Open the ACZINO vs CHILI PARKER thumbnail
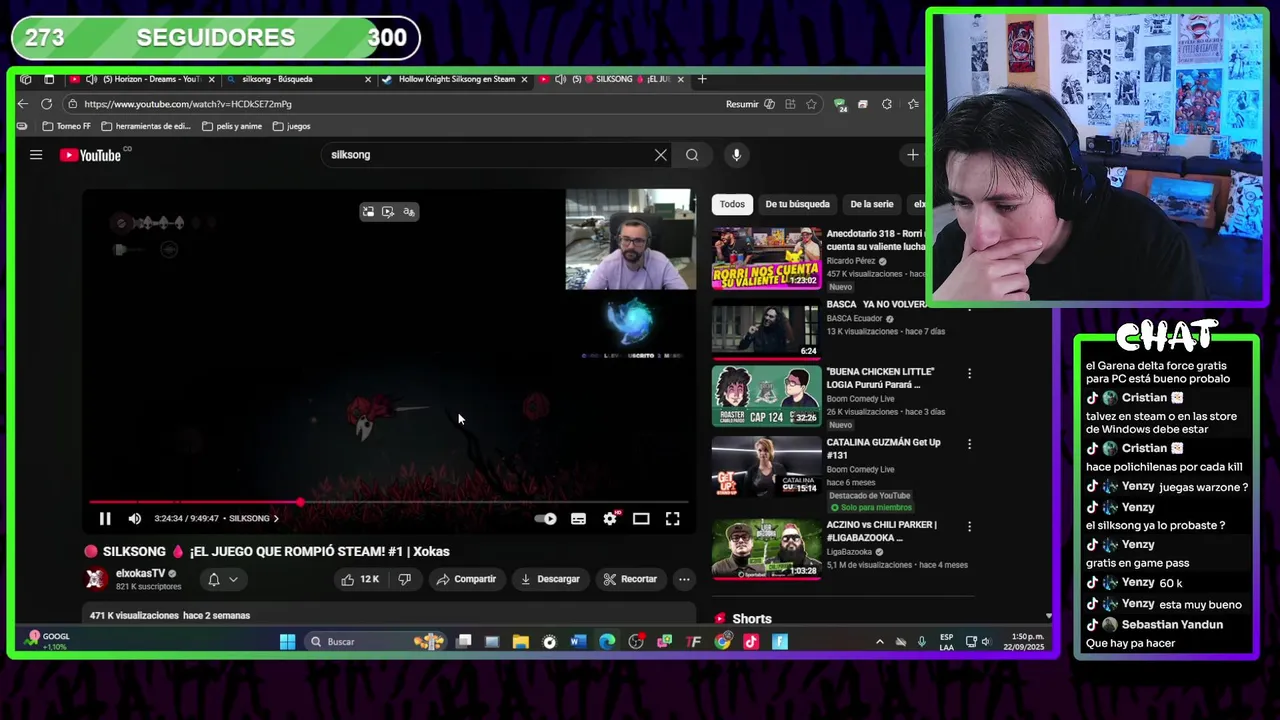Screen dimensions: 1280x720 pyautogui.click(x=766, y=549)
